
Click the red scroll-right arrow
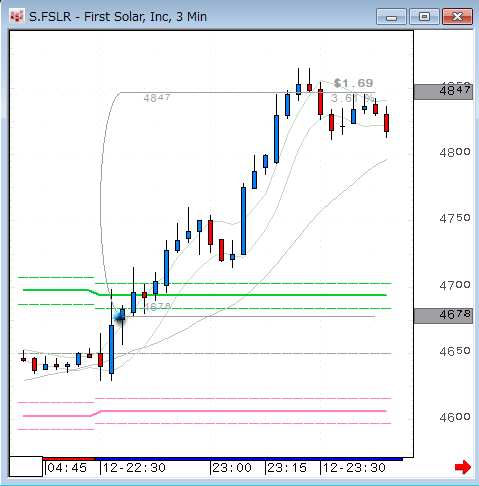pyautogui.click(x=463, y=467)
